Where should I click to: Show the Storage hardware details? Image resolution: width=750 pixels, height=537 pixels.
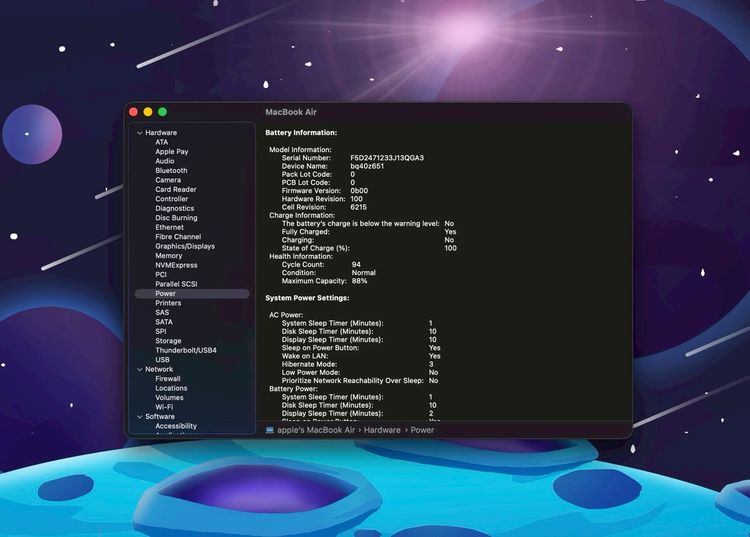pyautogui.click(x=168, y=341)
